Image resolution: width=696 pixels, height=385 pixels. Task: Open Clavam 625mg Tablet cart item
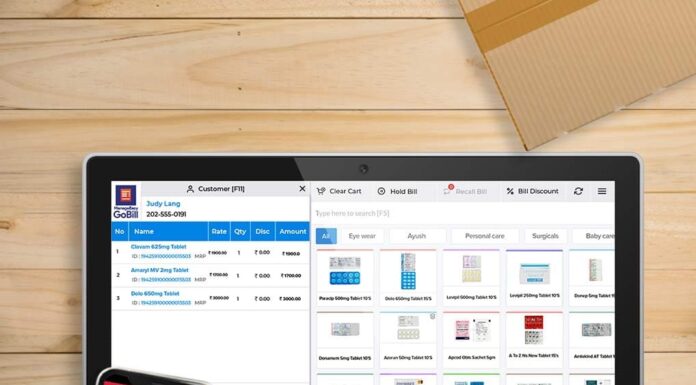coord(158,246)
